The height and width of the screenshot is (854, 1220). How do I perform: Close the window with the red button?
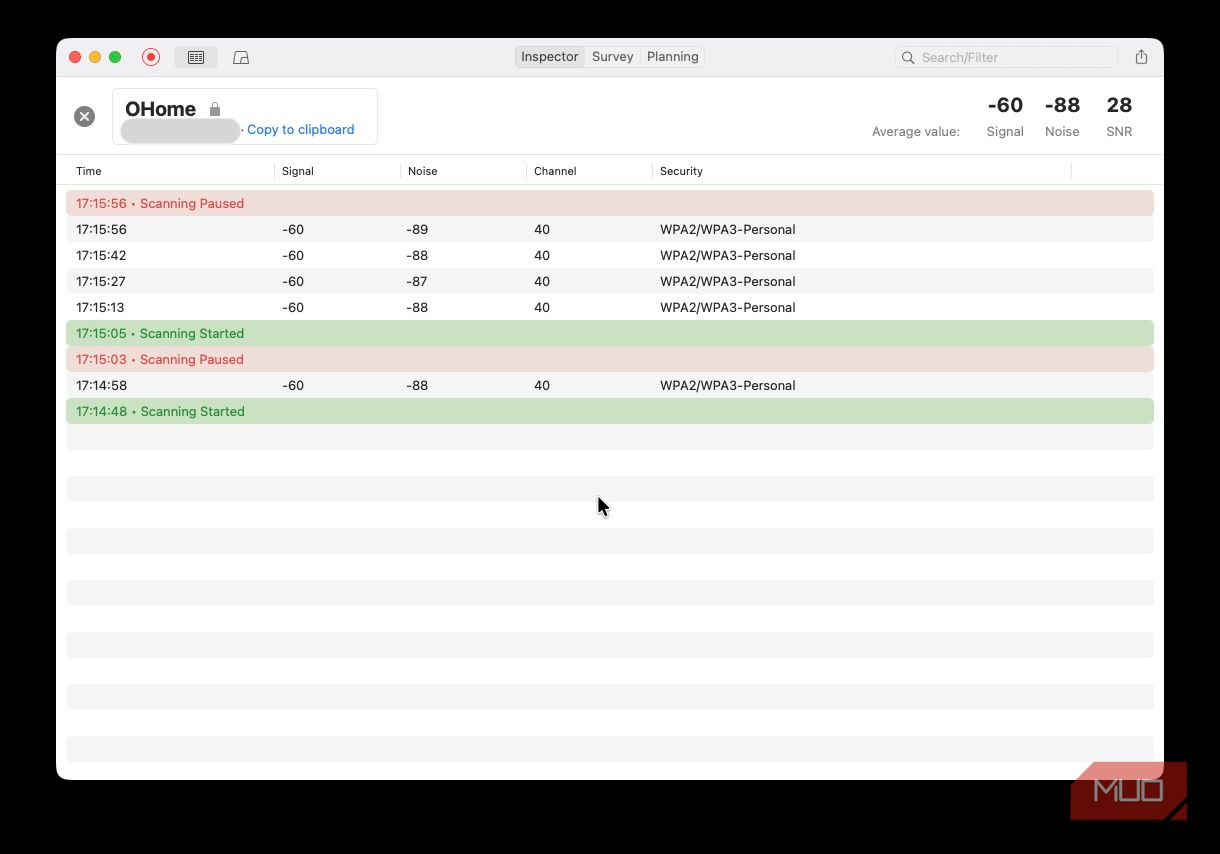click(x=75, y=57)
